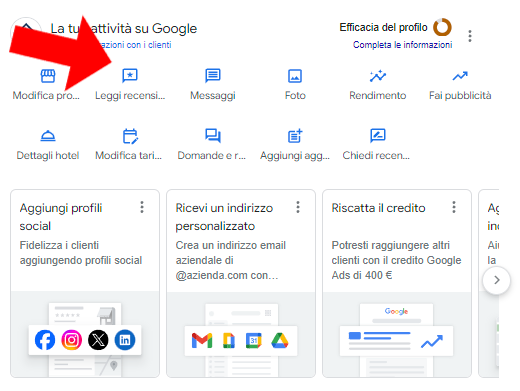
Task: Click the Gmail icon in email card
Action: coord(202,341)
